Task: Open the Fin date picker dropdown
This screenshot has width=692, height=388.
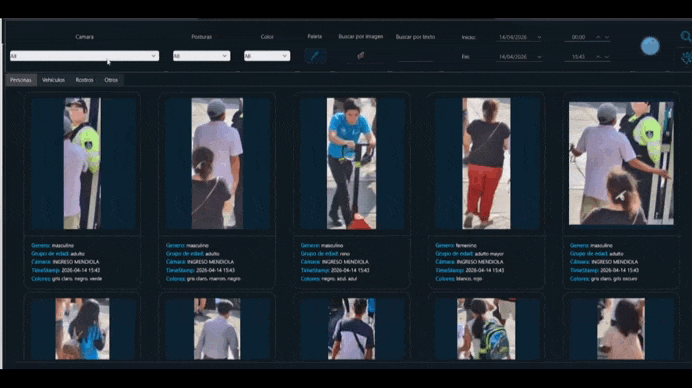Action: point(539,57)
